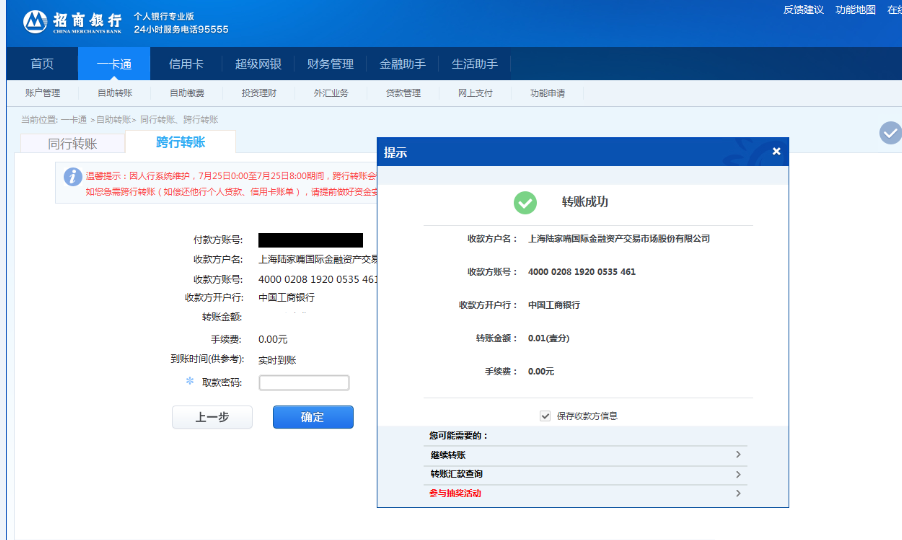
Task: Expand the 继续转账 arrow
Action: (738, 455)
